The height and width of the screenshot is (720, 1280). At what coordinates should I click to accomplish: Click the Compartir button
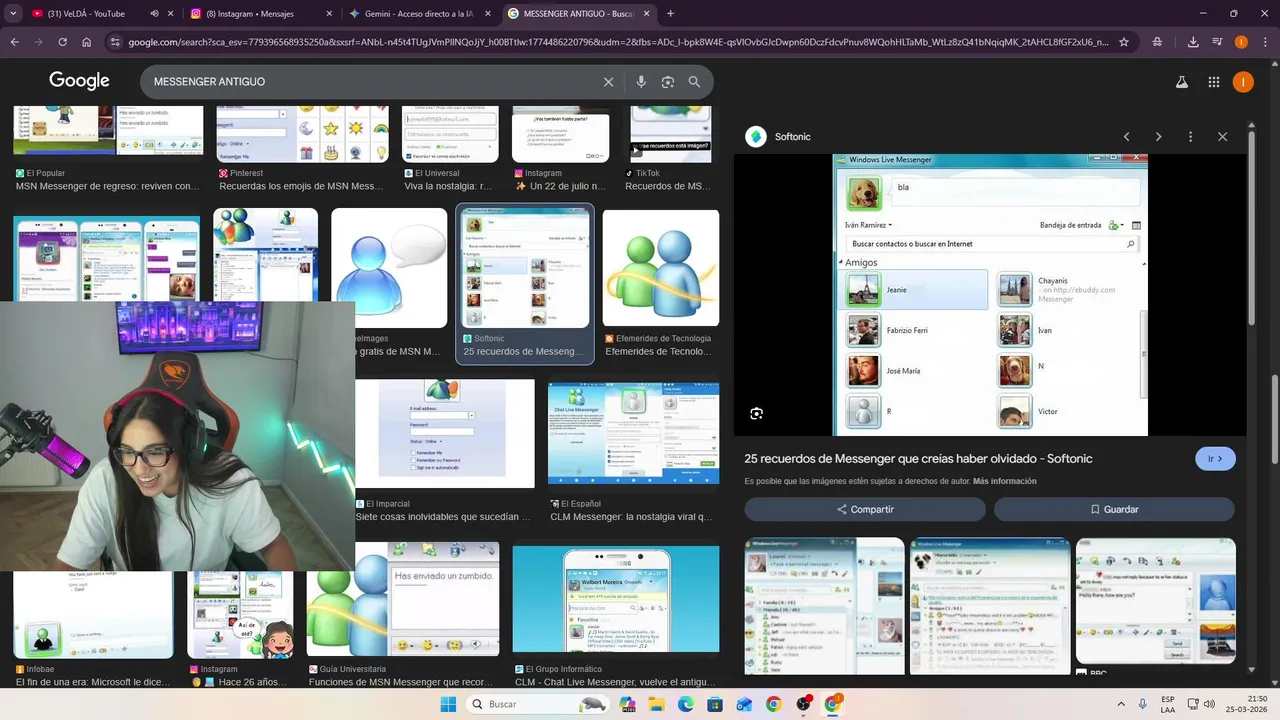[x=865, y=509]
